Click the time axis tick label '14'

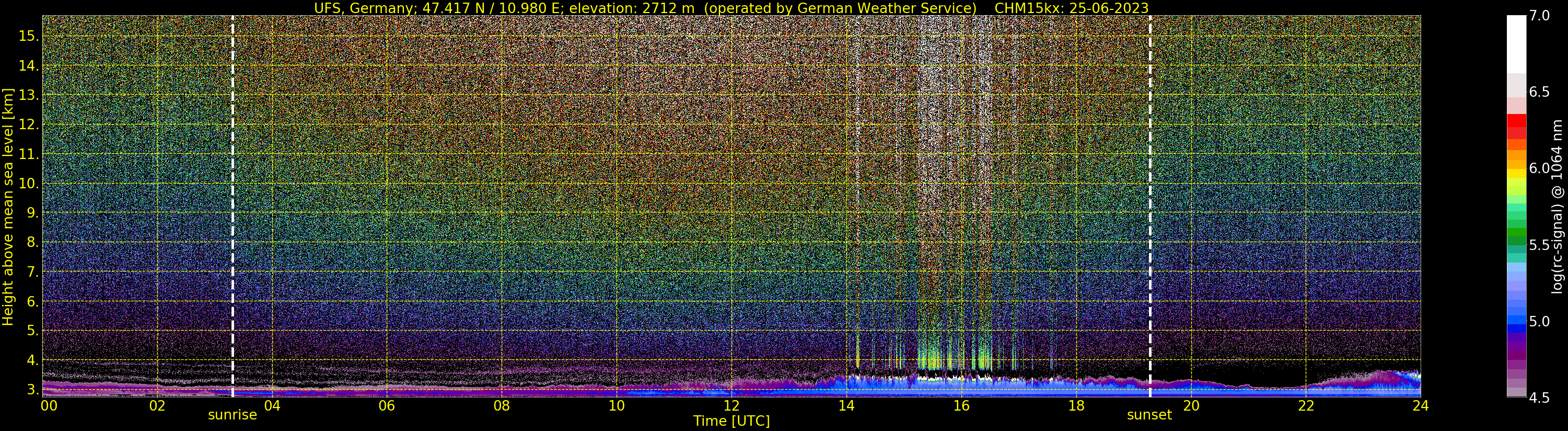[846, 405]
